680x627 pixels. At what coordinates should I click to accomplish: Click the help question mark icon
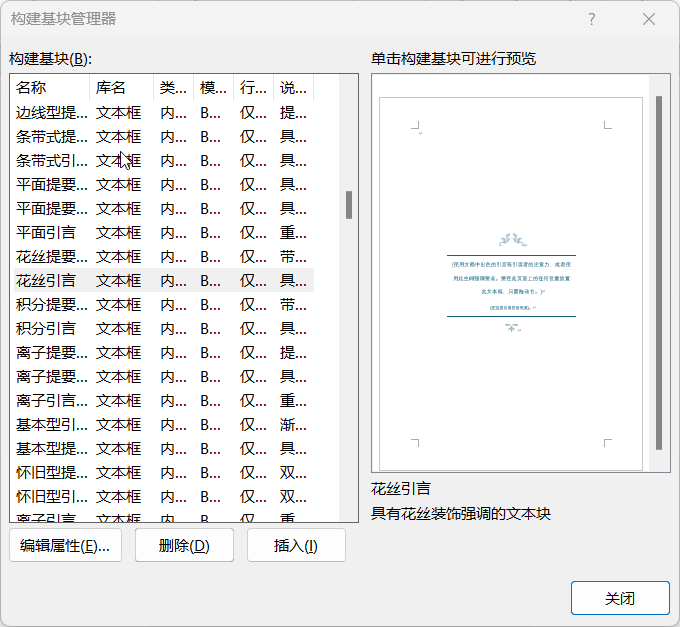point(592,19)
